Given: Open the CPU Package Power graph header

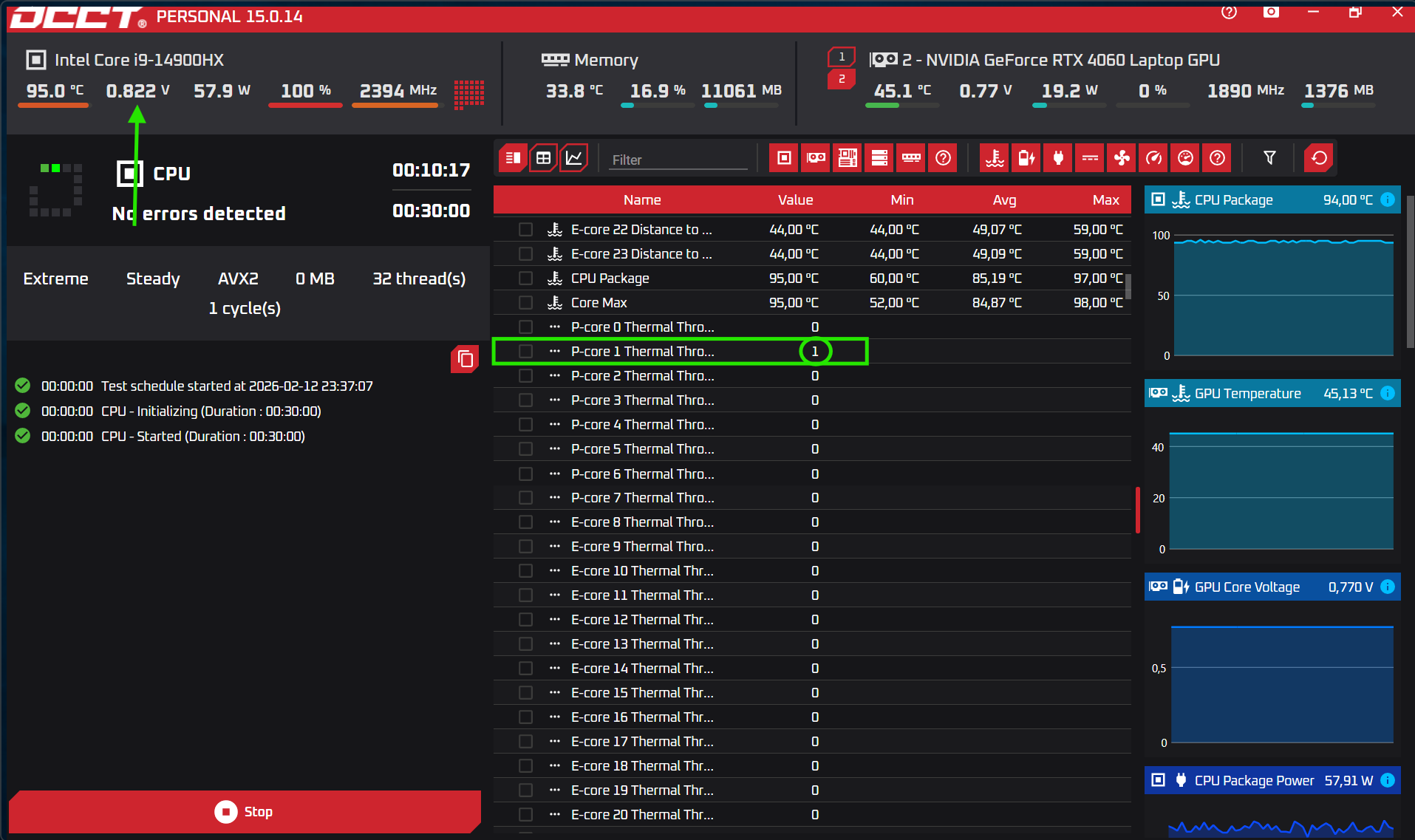Looking at the screenshot, I should click(x=1271, y=780).
